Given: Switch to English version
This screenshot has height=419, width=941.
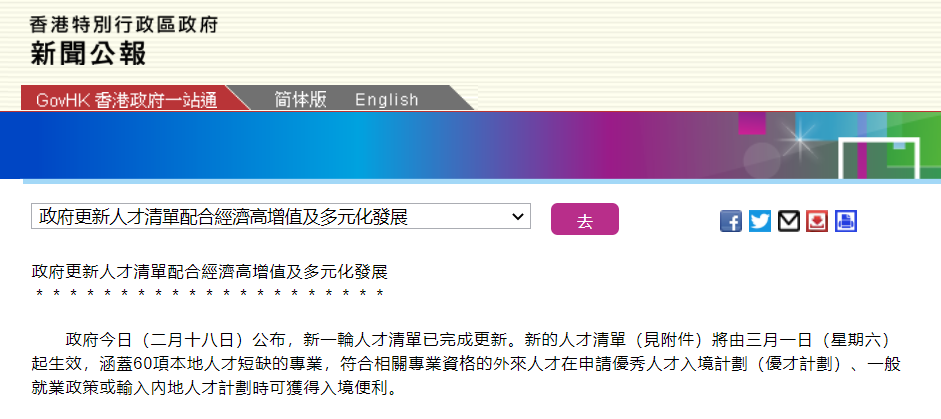Looking at the screenshot, I should [386, 100].
